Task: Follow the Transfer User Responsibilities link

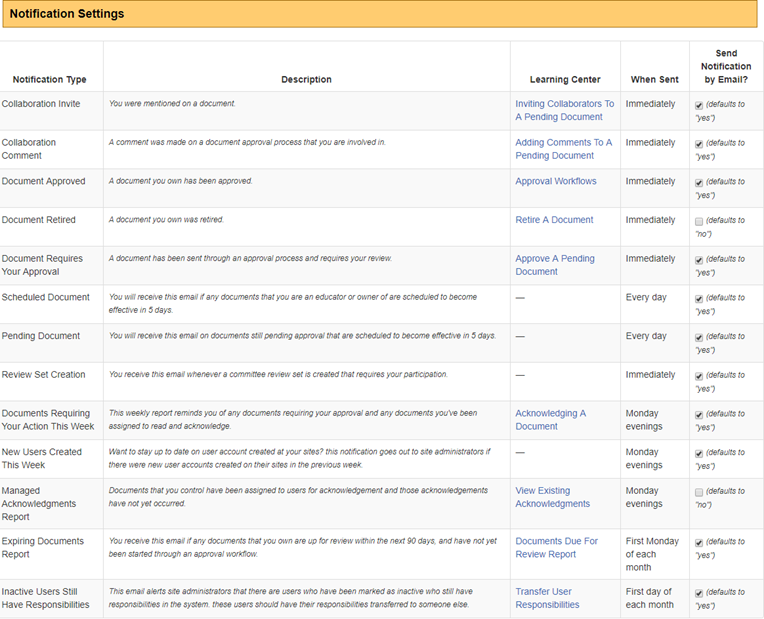Action: (547, 598)
